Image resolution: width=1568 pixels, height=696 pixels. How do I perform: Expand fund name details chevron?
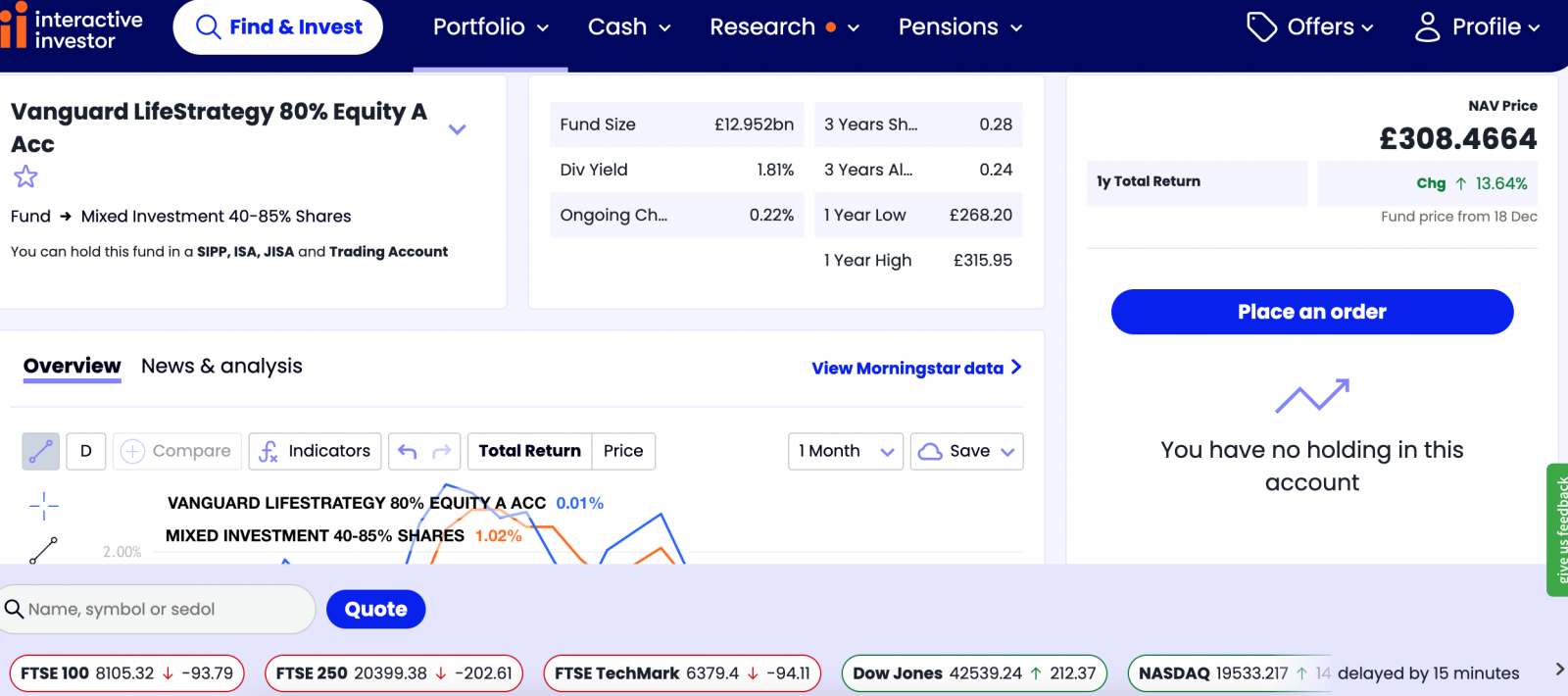coord(457,129)
